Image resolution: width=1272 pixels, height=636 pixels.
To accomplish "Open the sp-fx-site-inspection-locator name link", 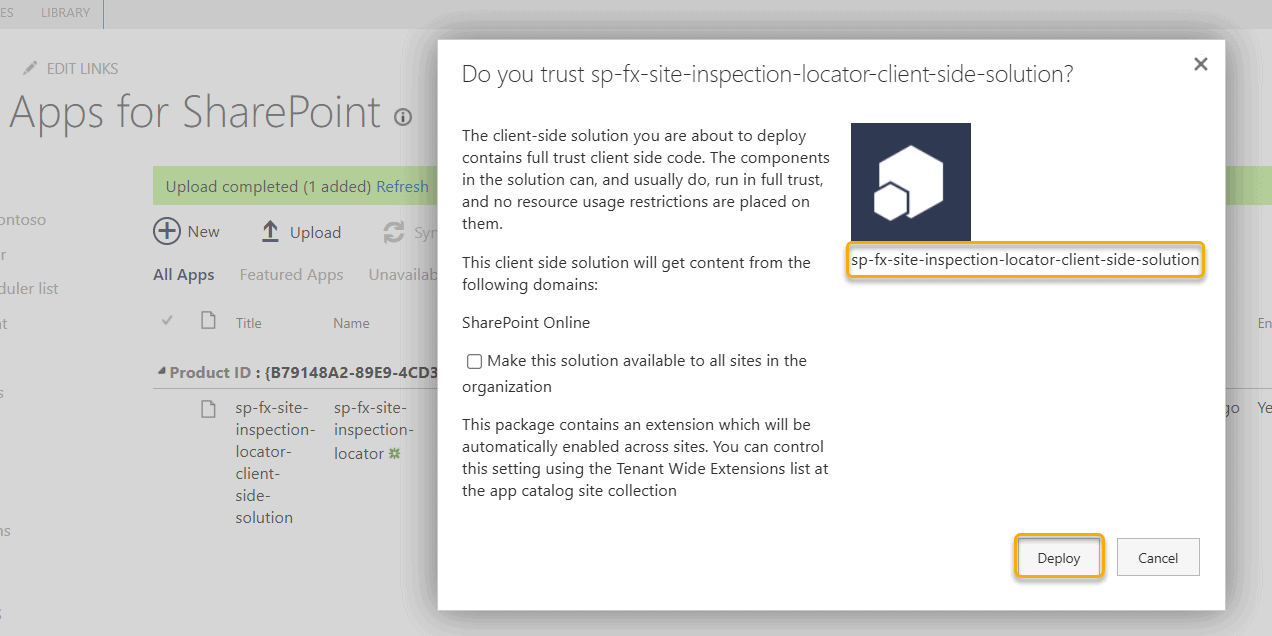I will click(x=373, y=430).
